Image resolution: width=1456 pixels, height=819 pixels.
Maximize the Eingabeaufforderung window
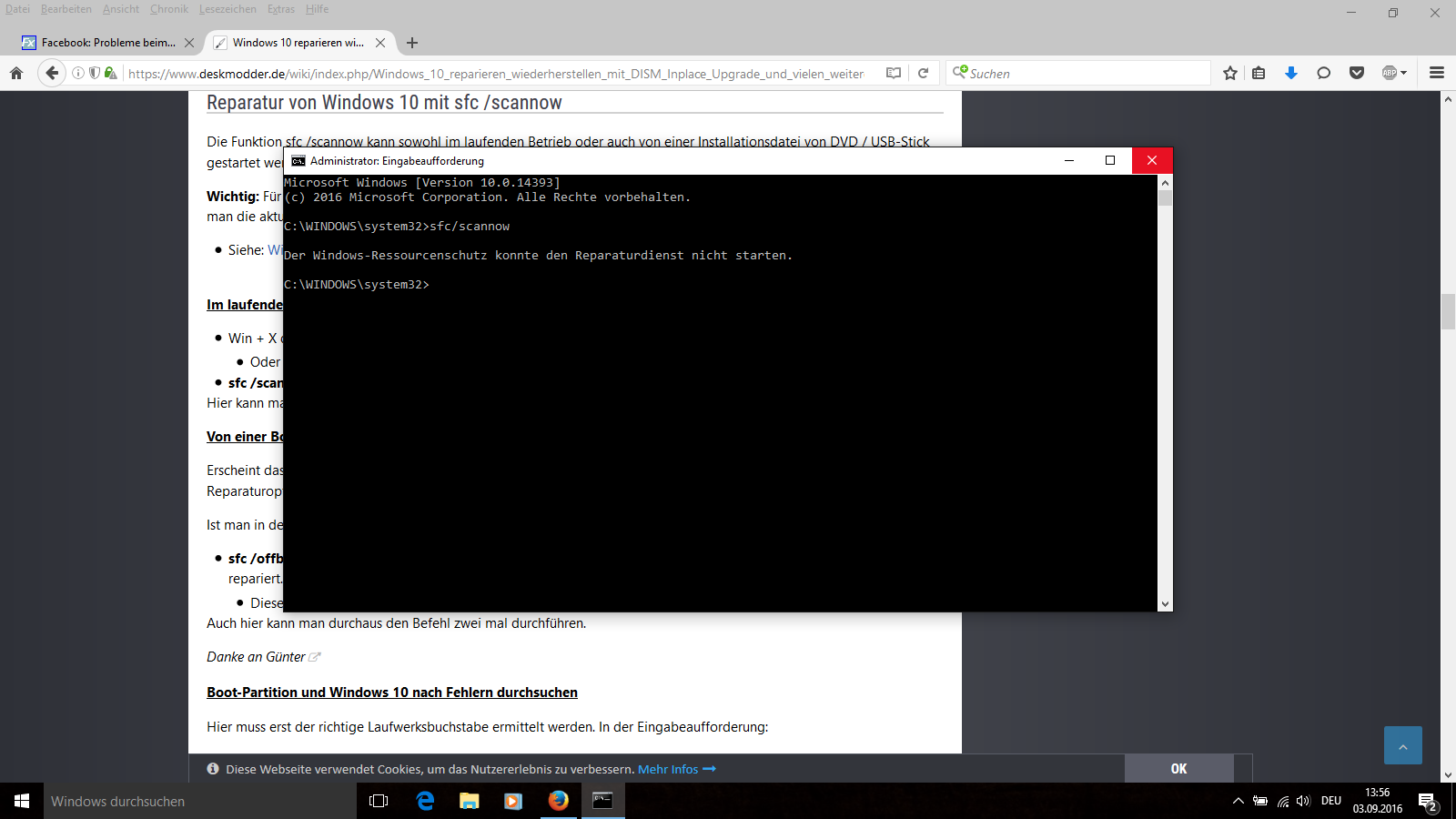pyautogui.click(x=1110, y=161)
